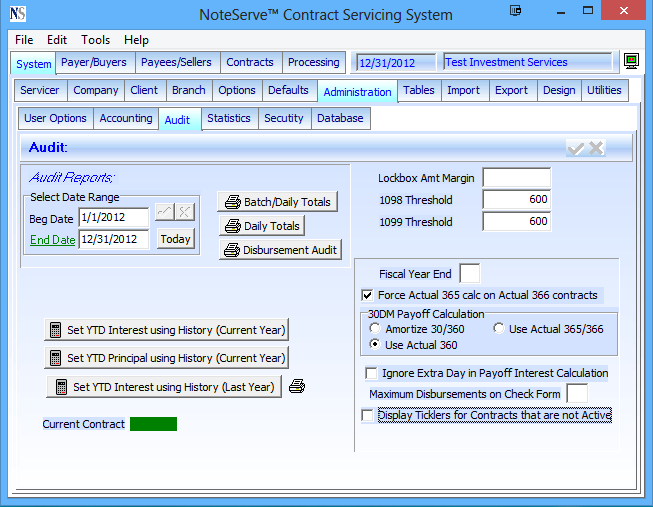This screenshot has width=653, height=507.
Task: Click the system date 12/31/2012 field
Action: point(396,62)
